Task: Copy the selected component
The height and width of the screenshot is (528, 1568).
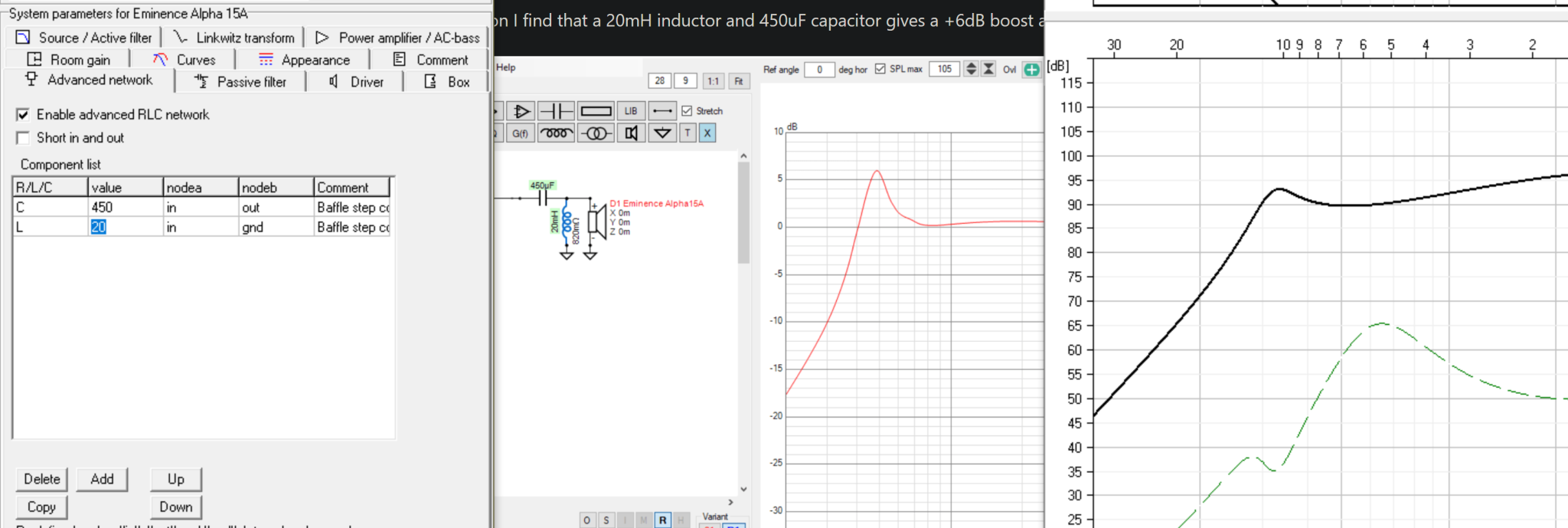Action: [42, 507]
